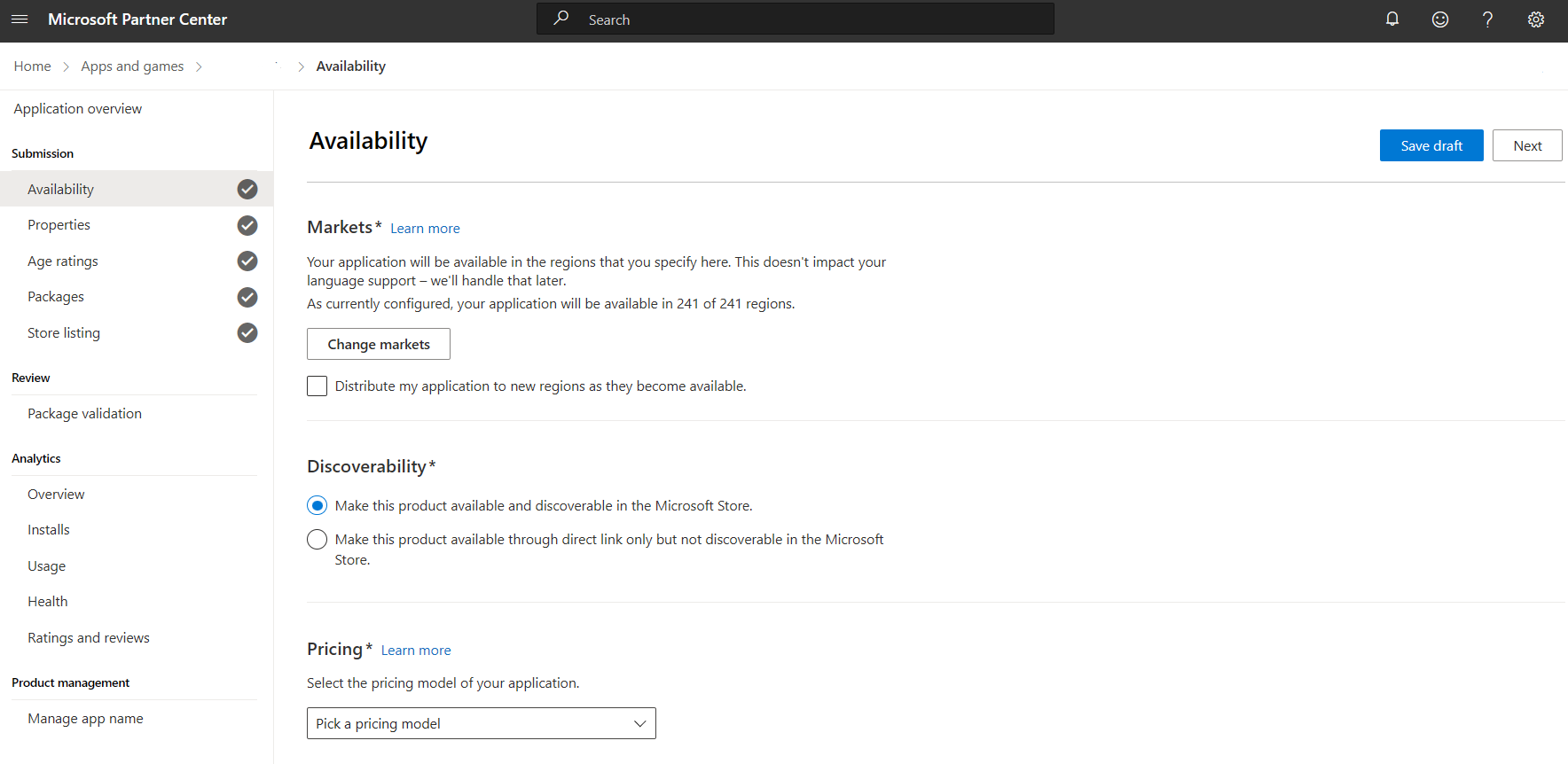
Task: Click the Change markets button
Action: coord(379,344)
